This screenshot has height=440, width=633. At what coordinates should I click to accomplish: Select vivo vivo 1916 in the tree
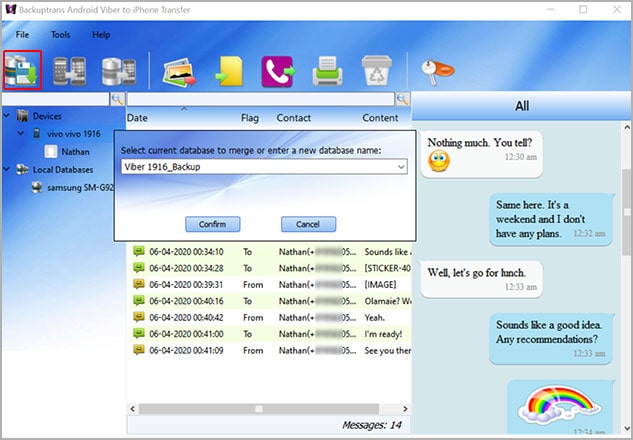tap(73, 134)
